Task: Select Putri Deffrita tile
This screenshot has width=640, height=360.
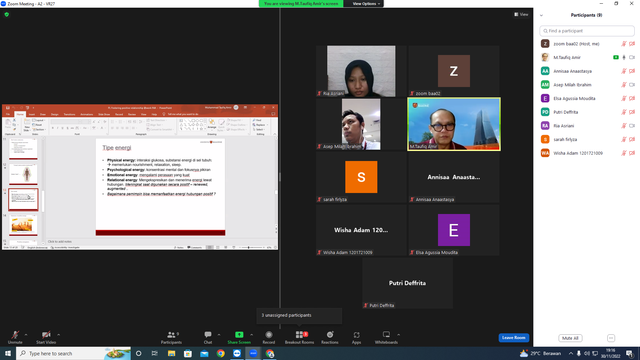Action: (407, 283)
